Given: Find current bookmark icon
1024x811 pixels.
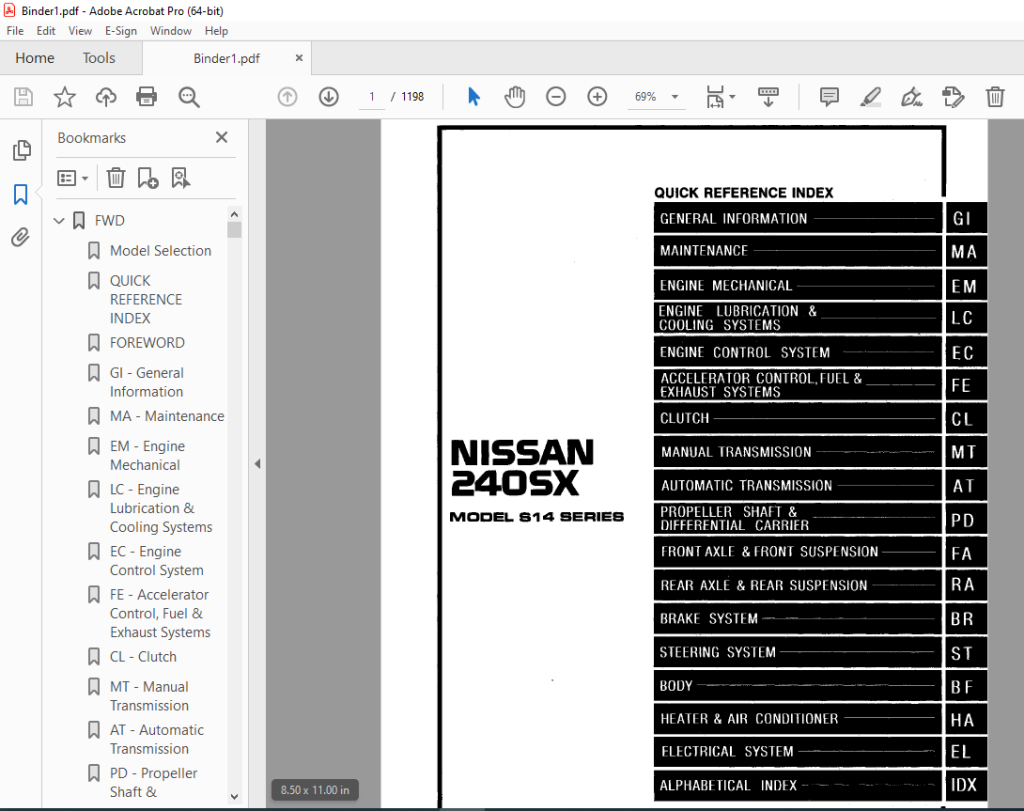Looking at the screenshot, I should (180, 178).
